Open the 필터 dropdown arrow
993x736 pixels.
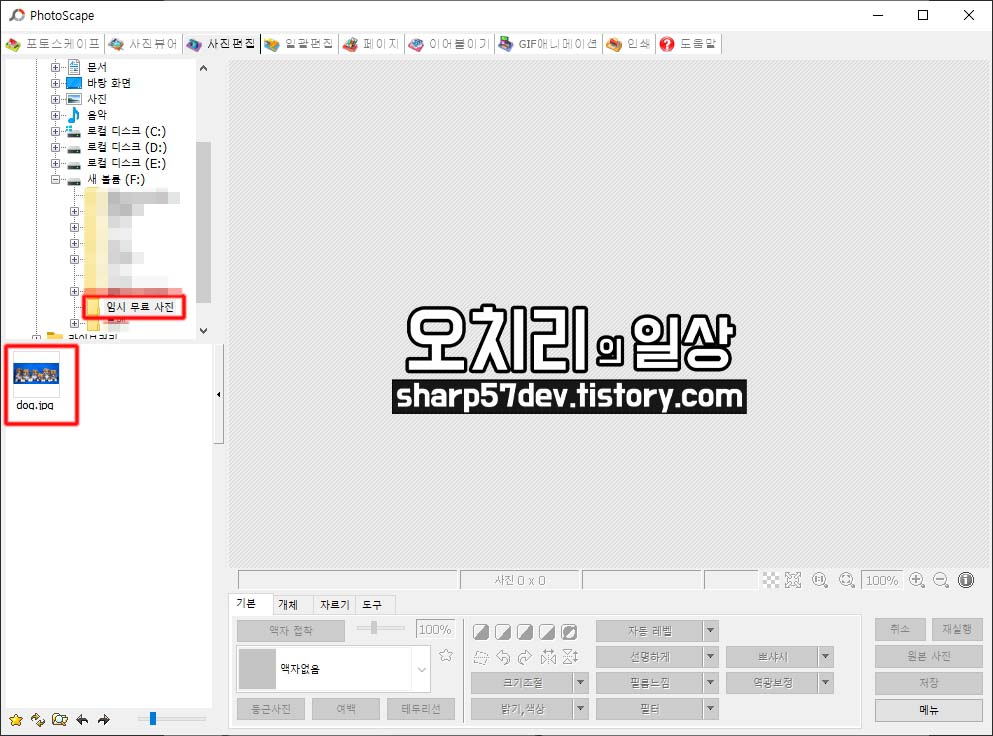tap(711, 709)
